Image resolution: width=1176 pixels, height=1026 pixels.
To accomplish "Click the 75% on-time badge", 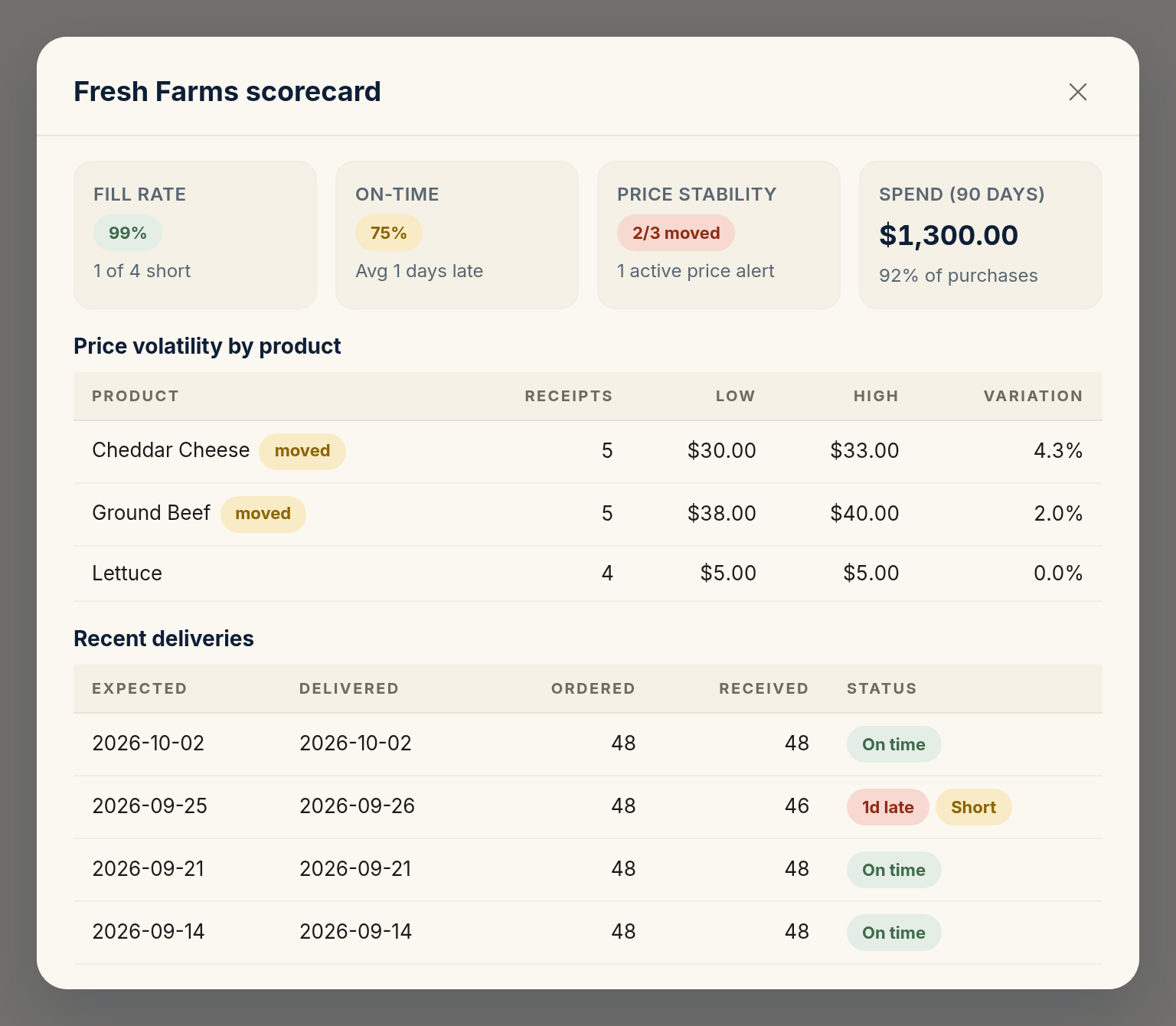I will (389, 233).
